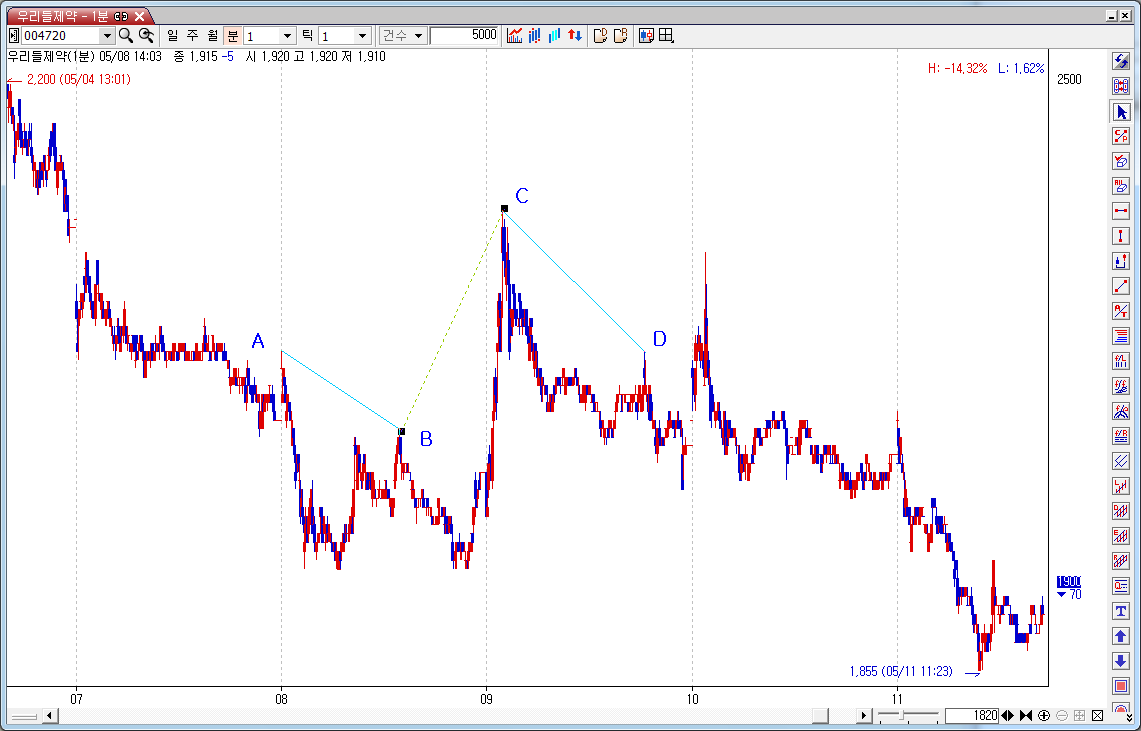Open the stock code 004720 dropdown
1141x731 pixels.
click(107, 36)
